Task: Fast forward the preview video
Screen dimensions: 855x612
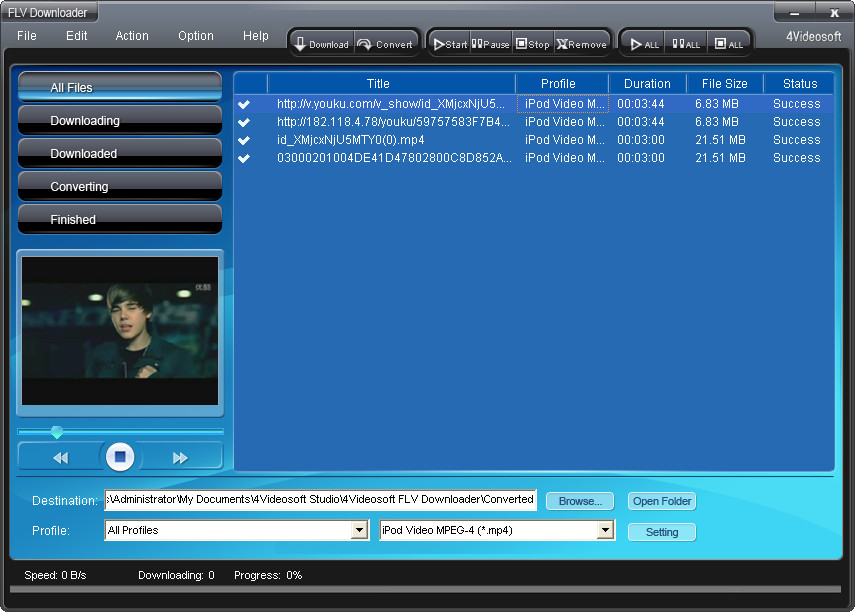Action: tap(180, 458)
